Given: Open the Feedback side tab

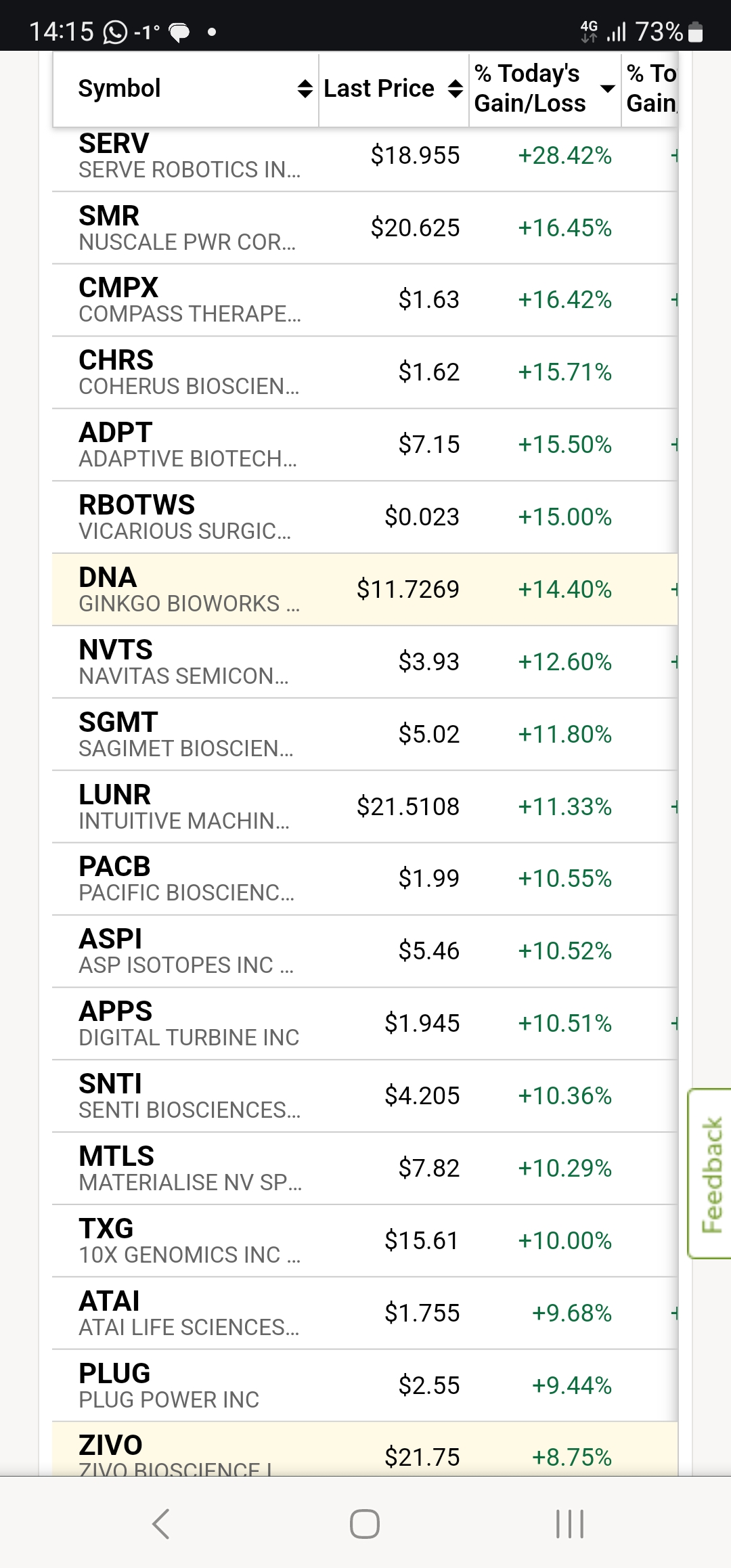Looking at the screenshot, I should pos(711,1173).
